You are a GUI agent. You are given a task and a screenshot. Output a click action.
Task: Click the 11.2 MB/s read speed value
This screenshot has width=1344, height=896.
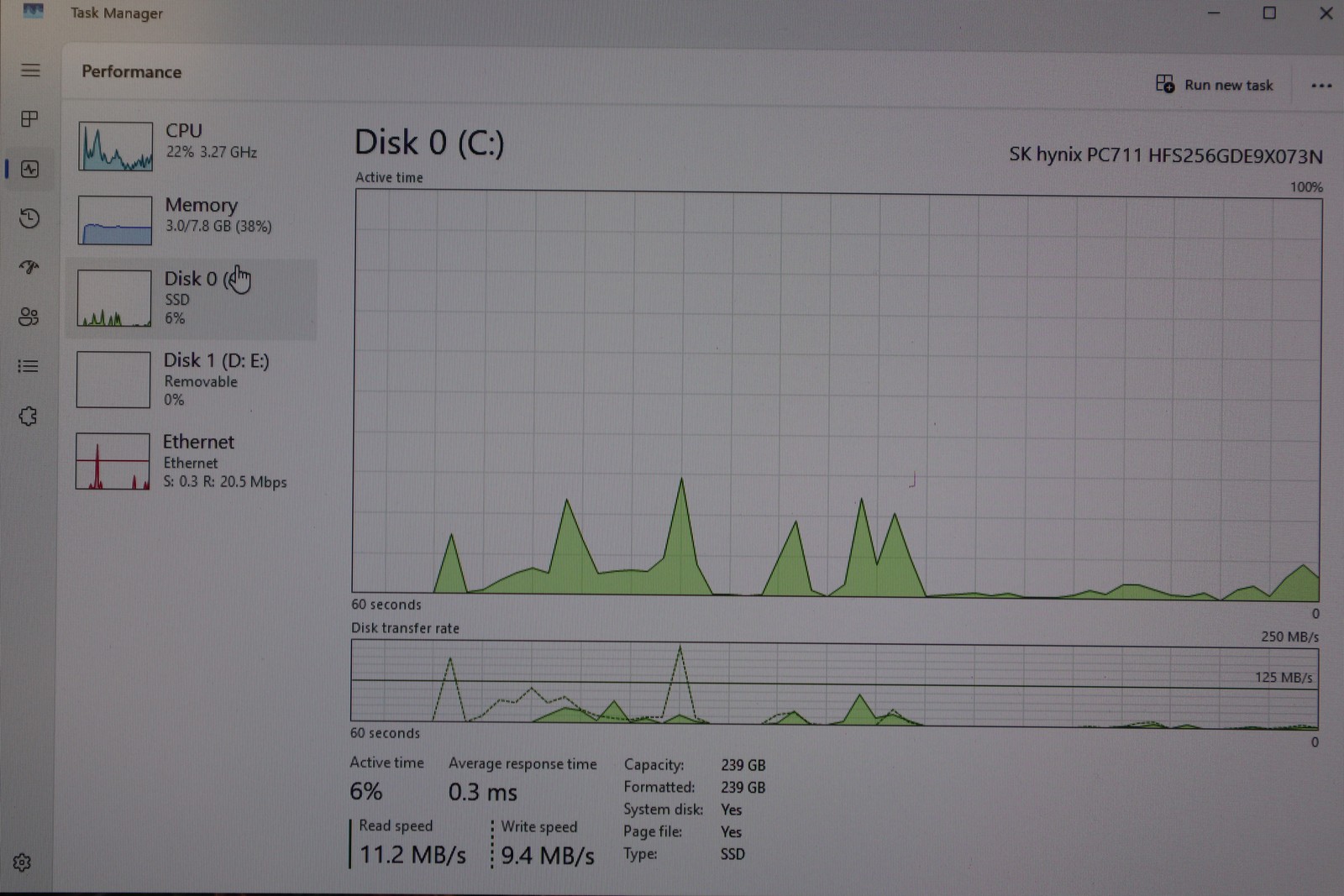tap(412, 855)
